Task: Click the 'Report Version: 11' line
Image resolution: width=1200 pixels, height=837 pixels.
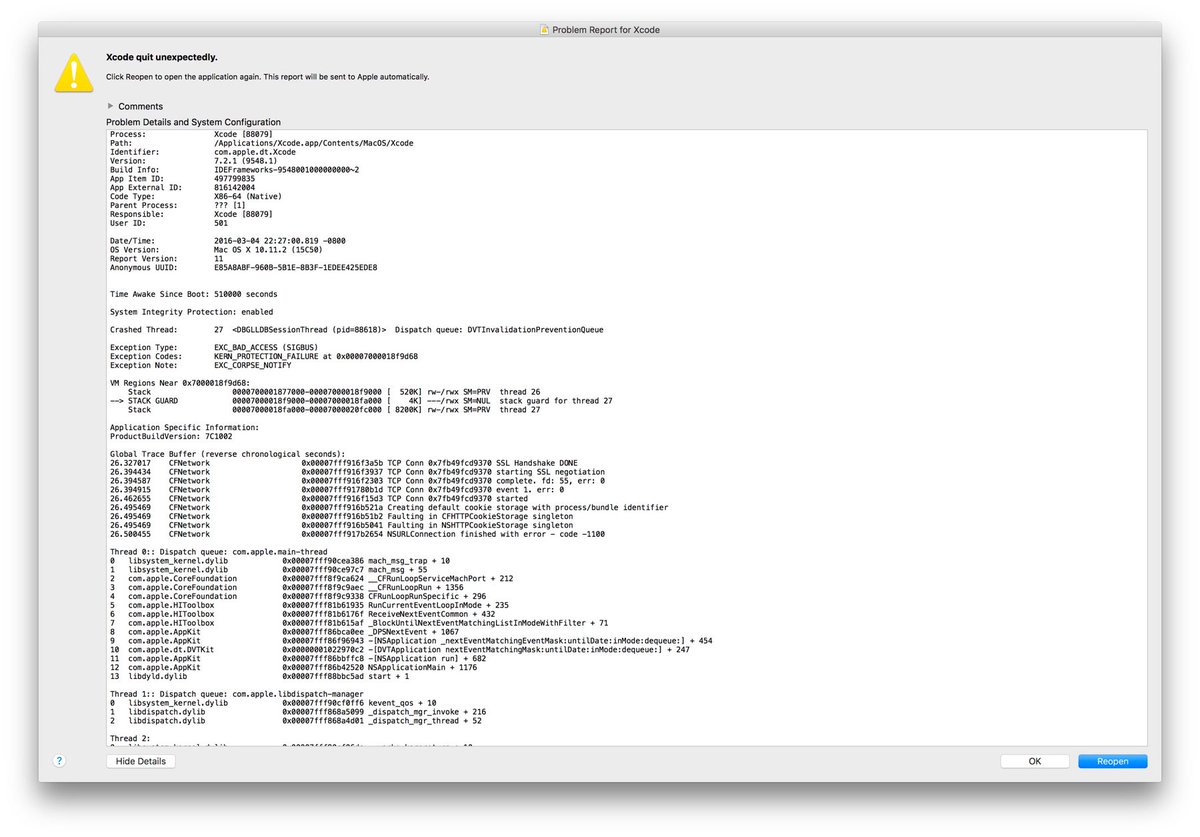Action: point(167,259)
